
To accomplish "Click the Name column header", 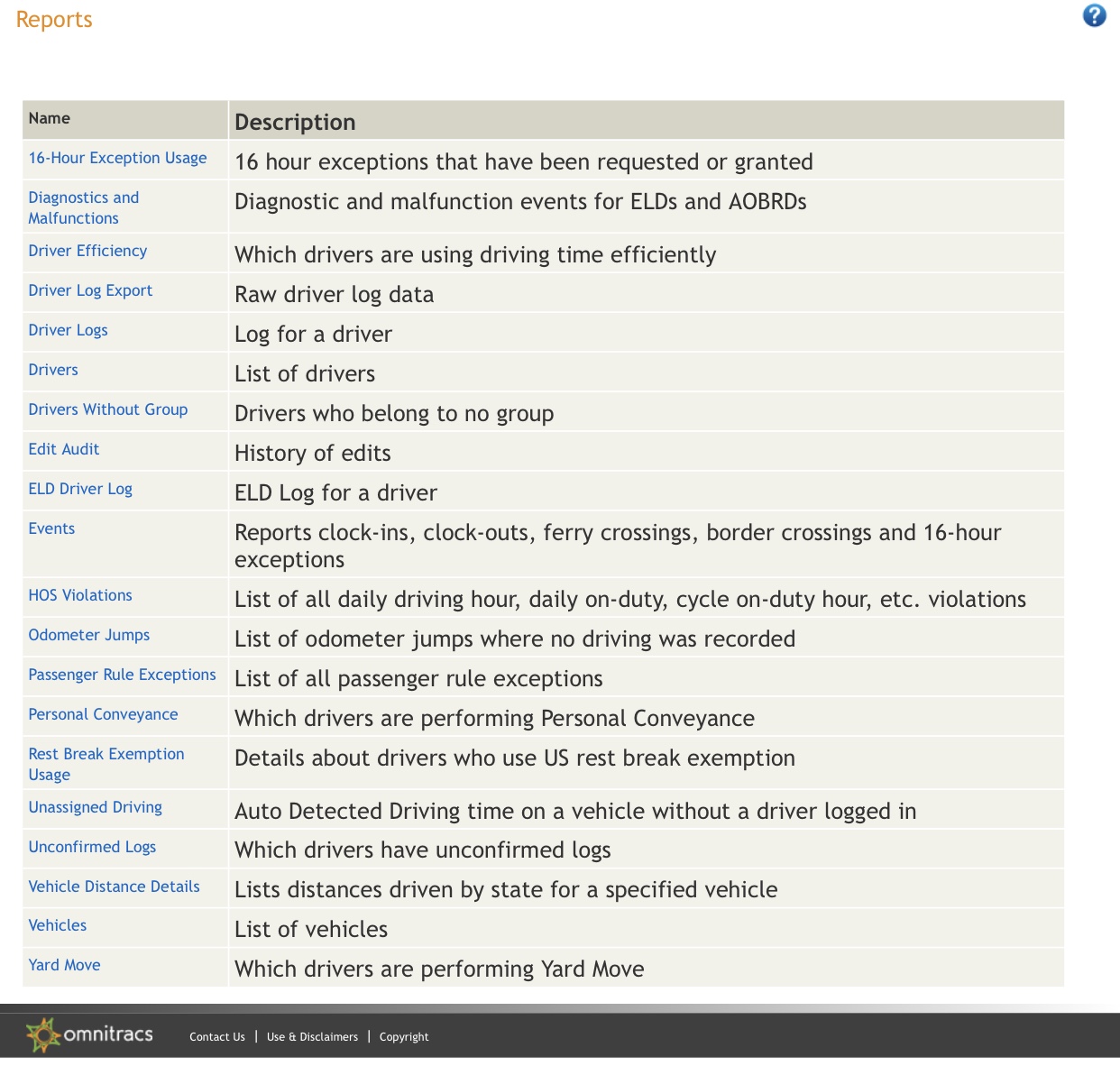I will [125, 119].
